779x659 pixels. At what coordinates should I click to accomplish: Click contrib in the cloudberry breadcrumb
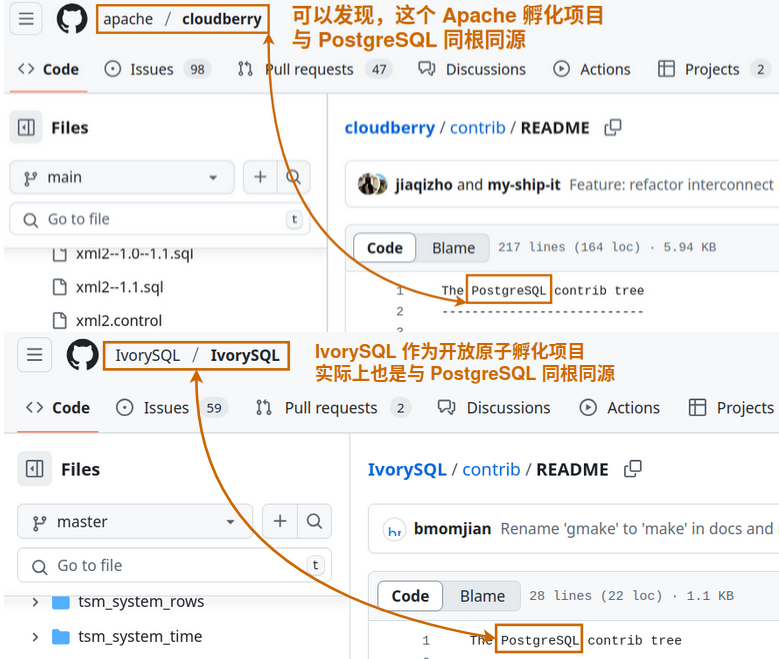click(x=477, y=127)
